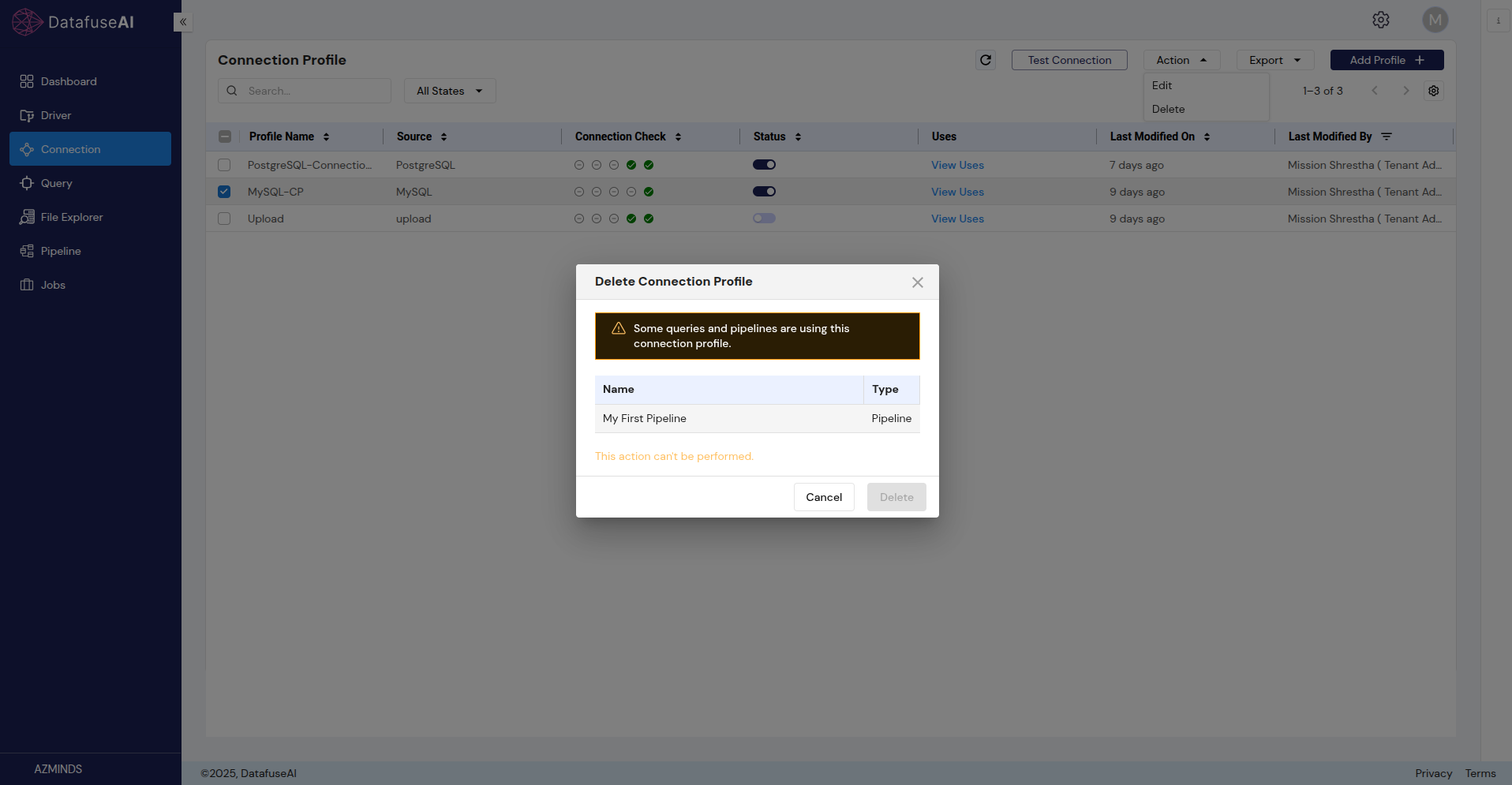Cancel the Delete Connection Profile dialog
This screenshot has width=1512, height=785.
pyautogui.click(x=823, y=497)
